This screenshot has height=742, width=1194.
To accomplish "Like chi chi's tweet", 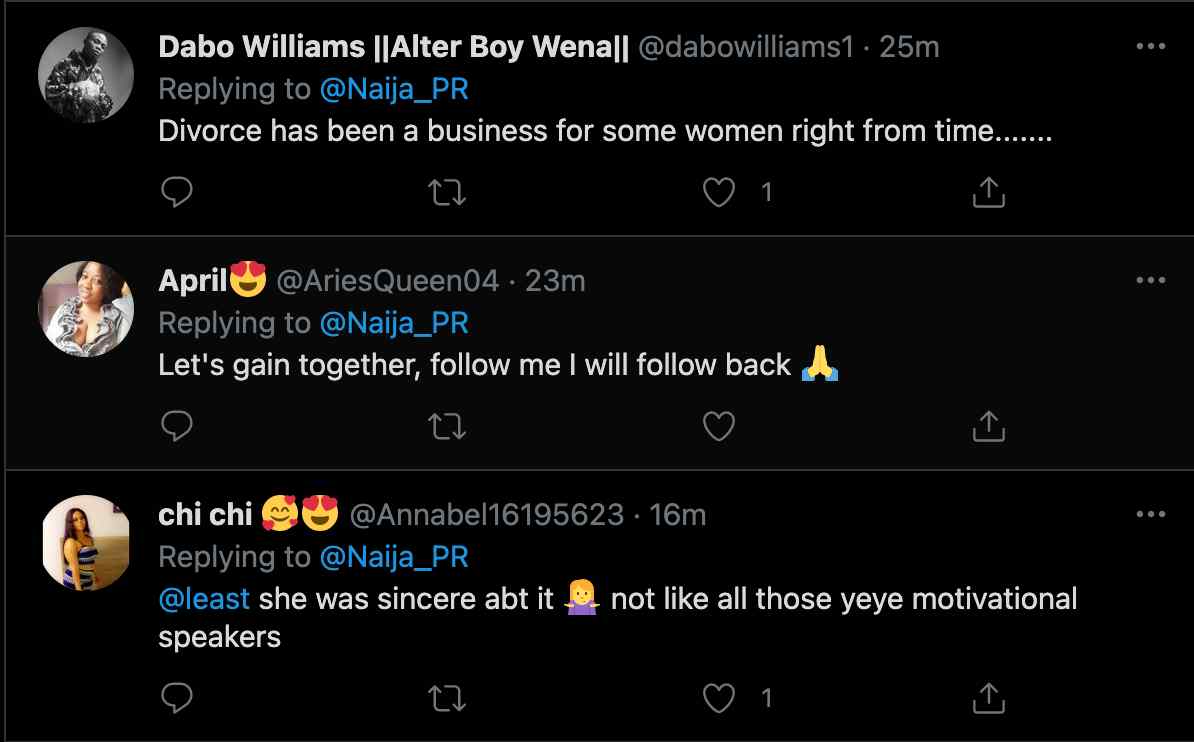I will (718, 698).
